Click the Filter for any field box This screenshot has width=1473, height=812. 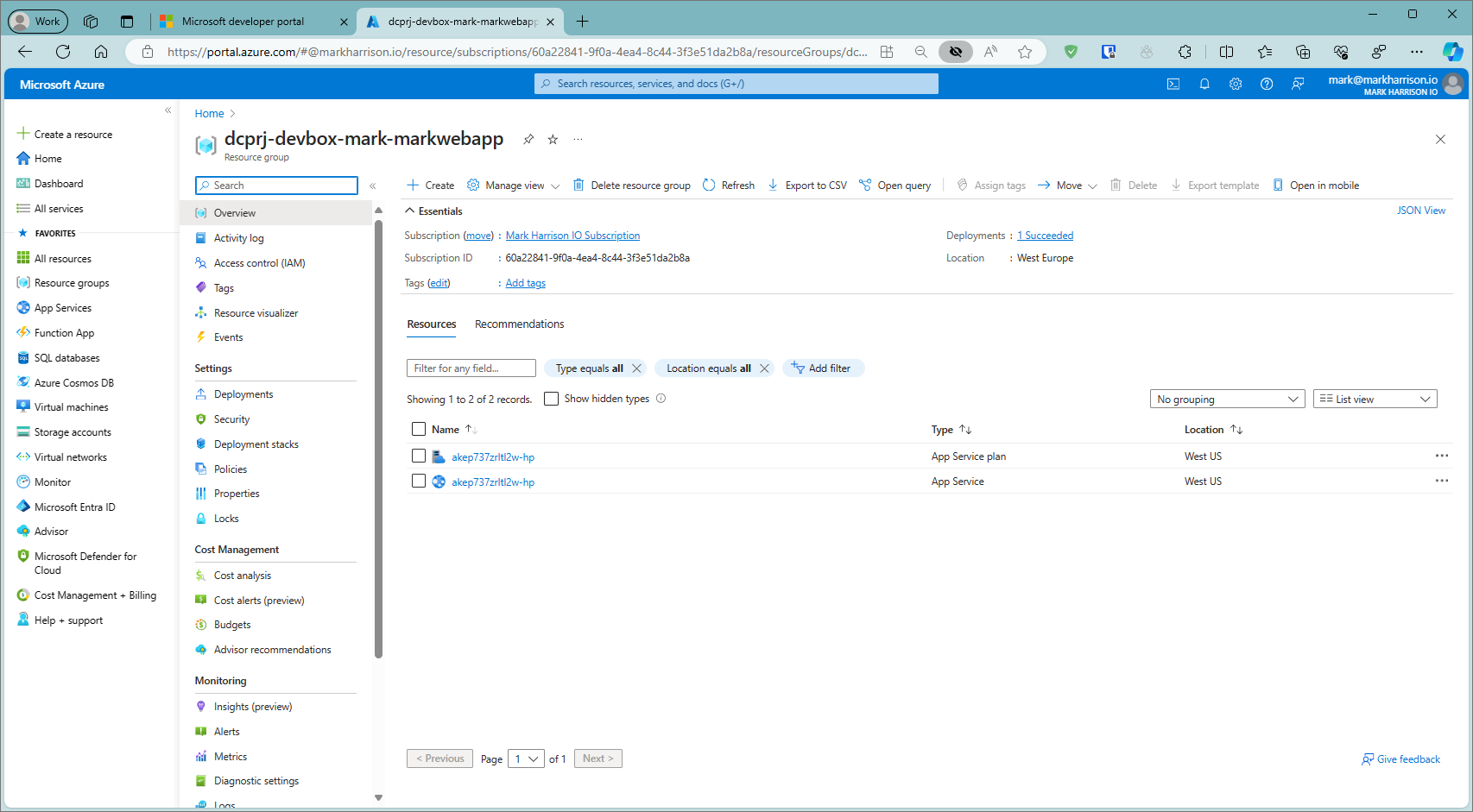pos(471,368)
